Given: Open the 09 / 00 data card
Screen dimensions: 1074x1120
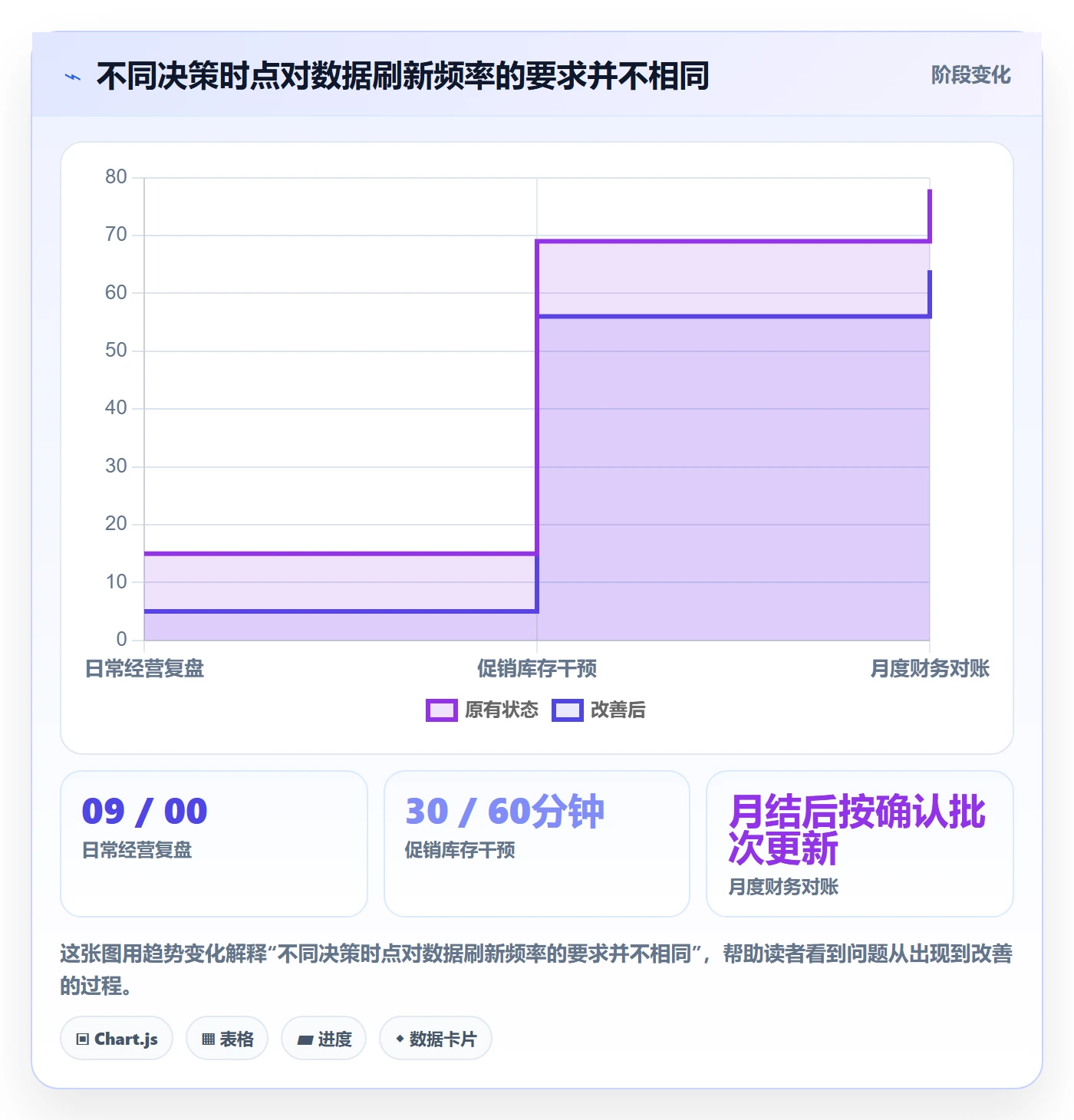Looking at the screenshot, I should tap(214, 844).
